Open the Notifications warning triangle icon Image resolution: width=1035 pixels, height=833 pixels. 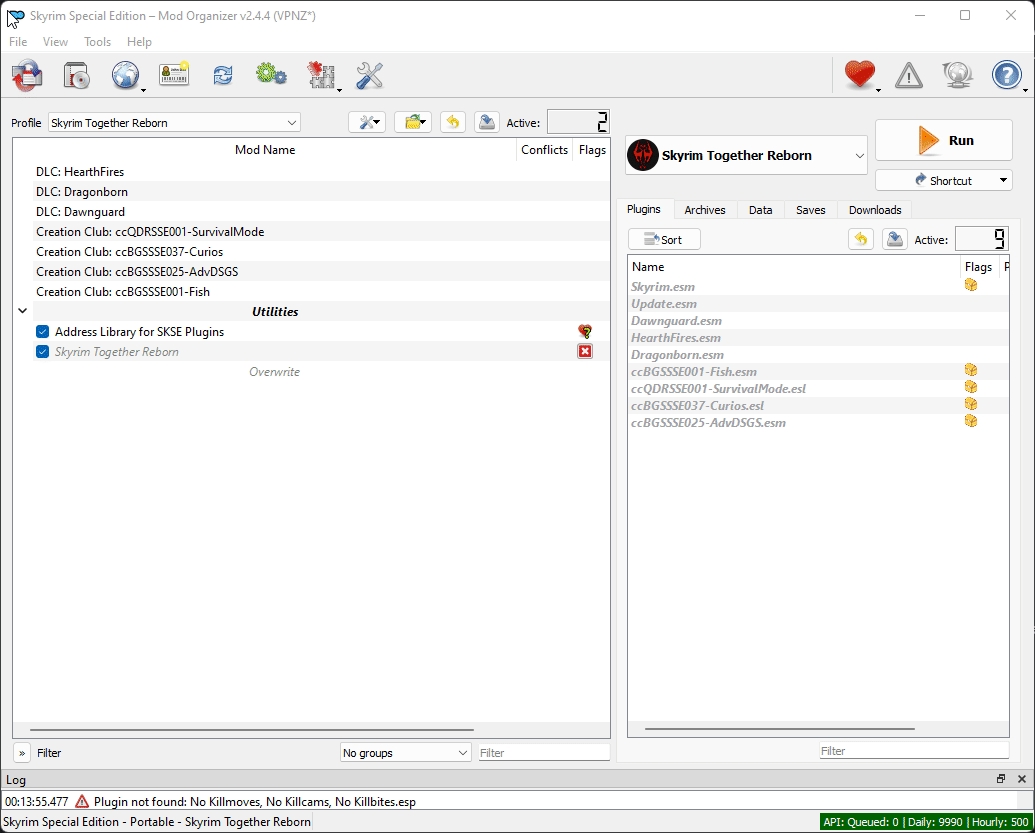point(908,76)
